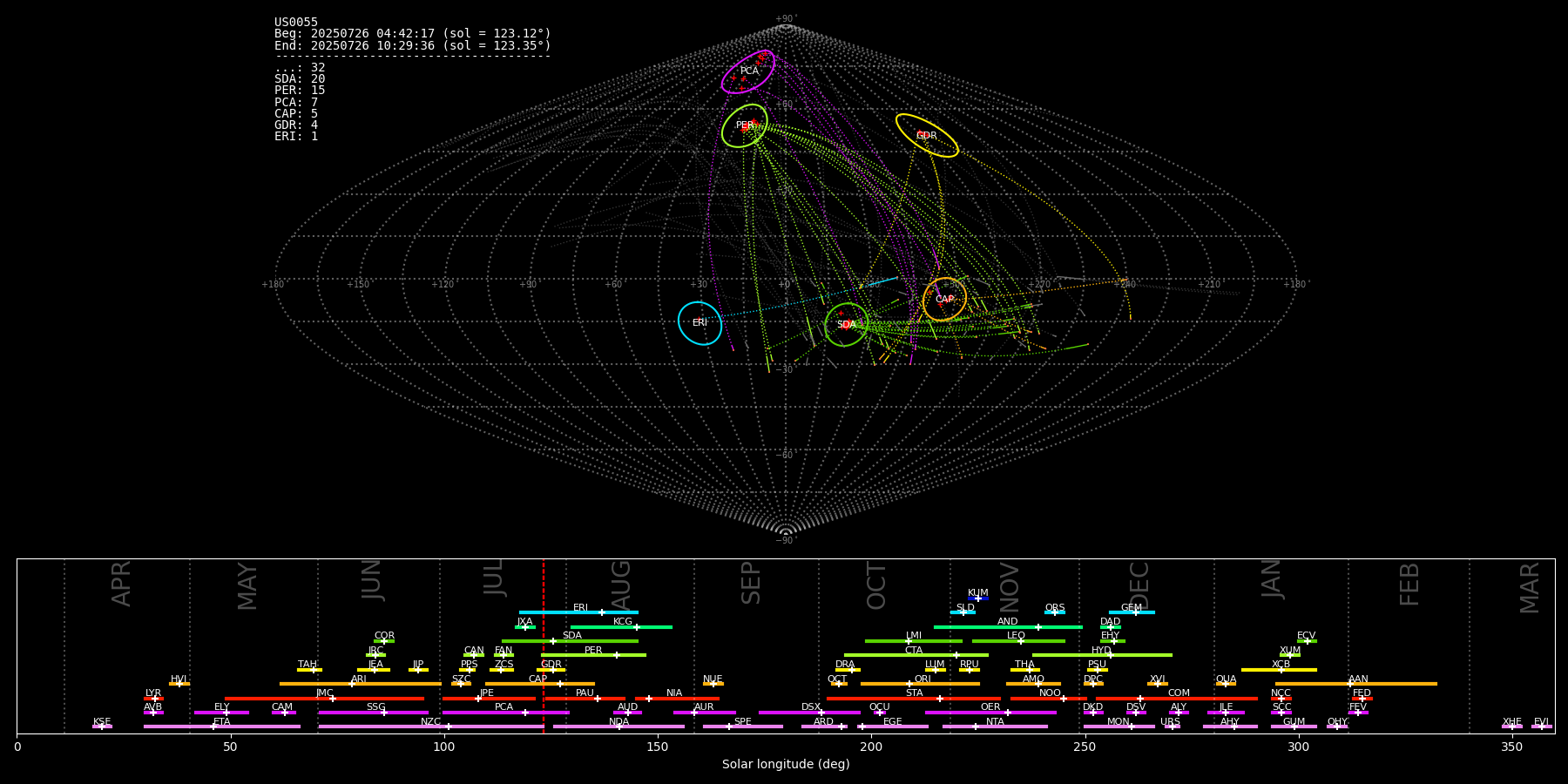Click the yellow XCB bar in the timeline

click(1279, 670)
